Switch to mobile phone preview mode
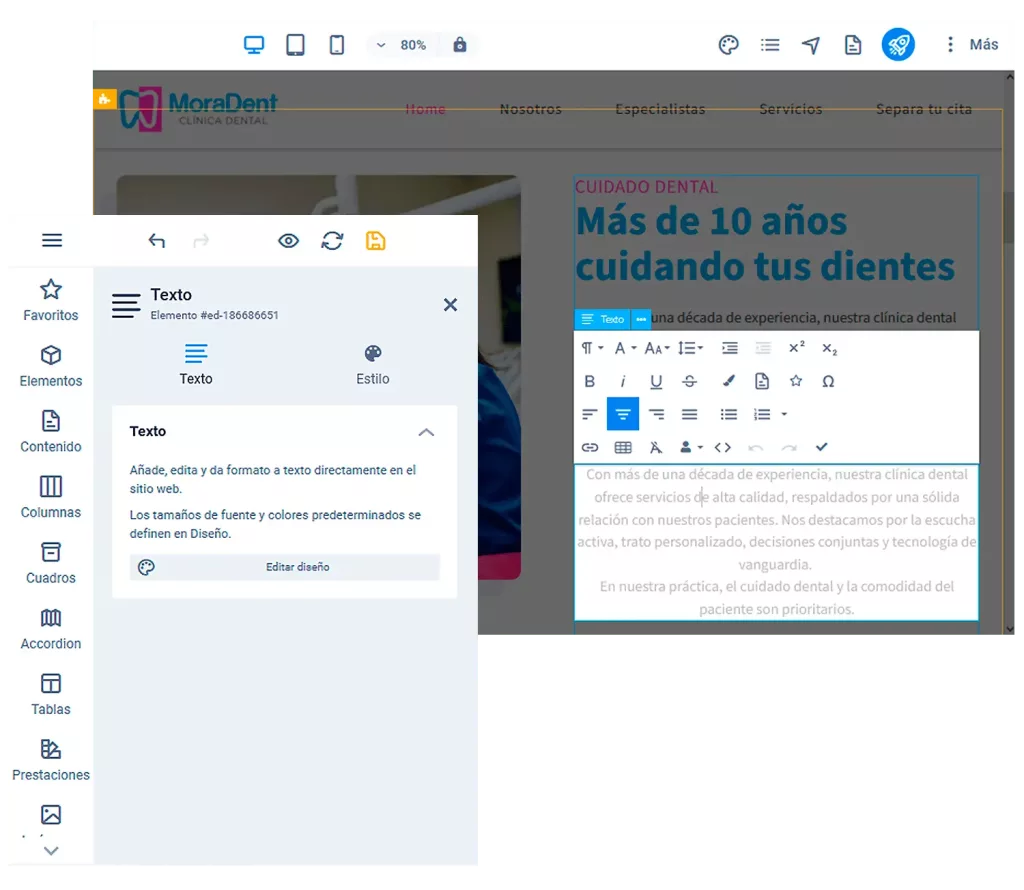The height and width of the screenshot is (890, 1024). tap(336, 45)
